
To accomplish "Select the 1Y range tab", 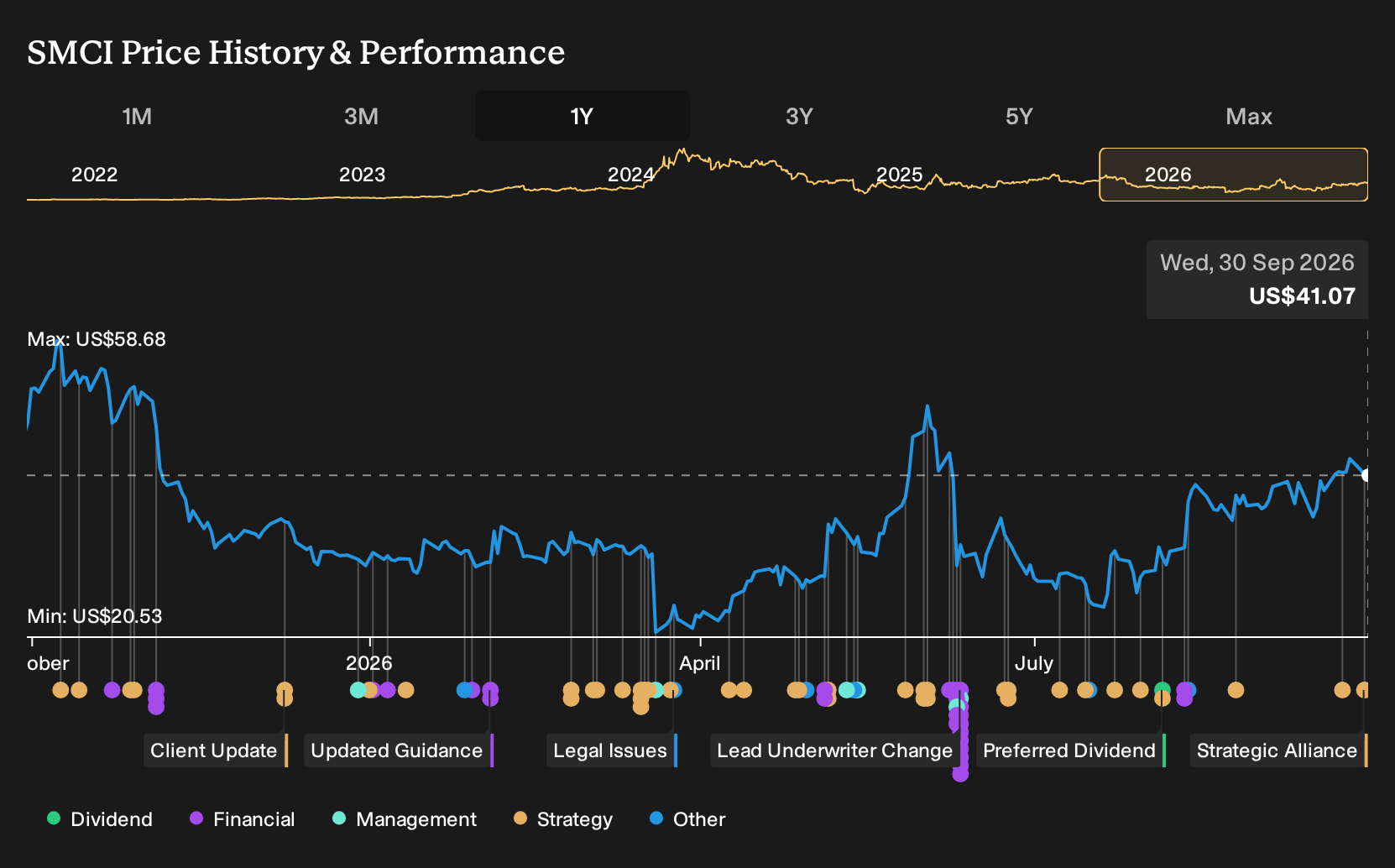I will coord(582,116).
